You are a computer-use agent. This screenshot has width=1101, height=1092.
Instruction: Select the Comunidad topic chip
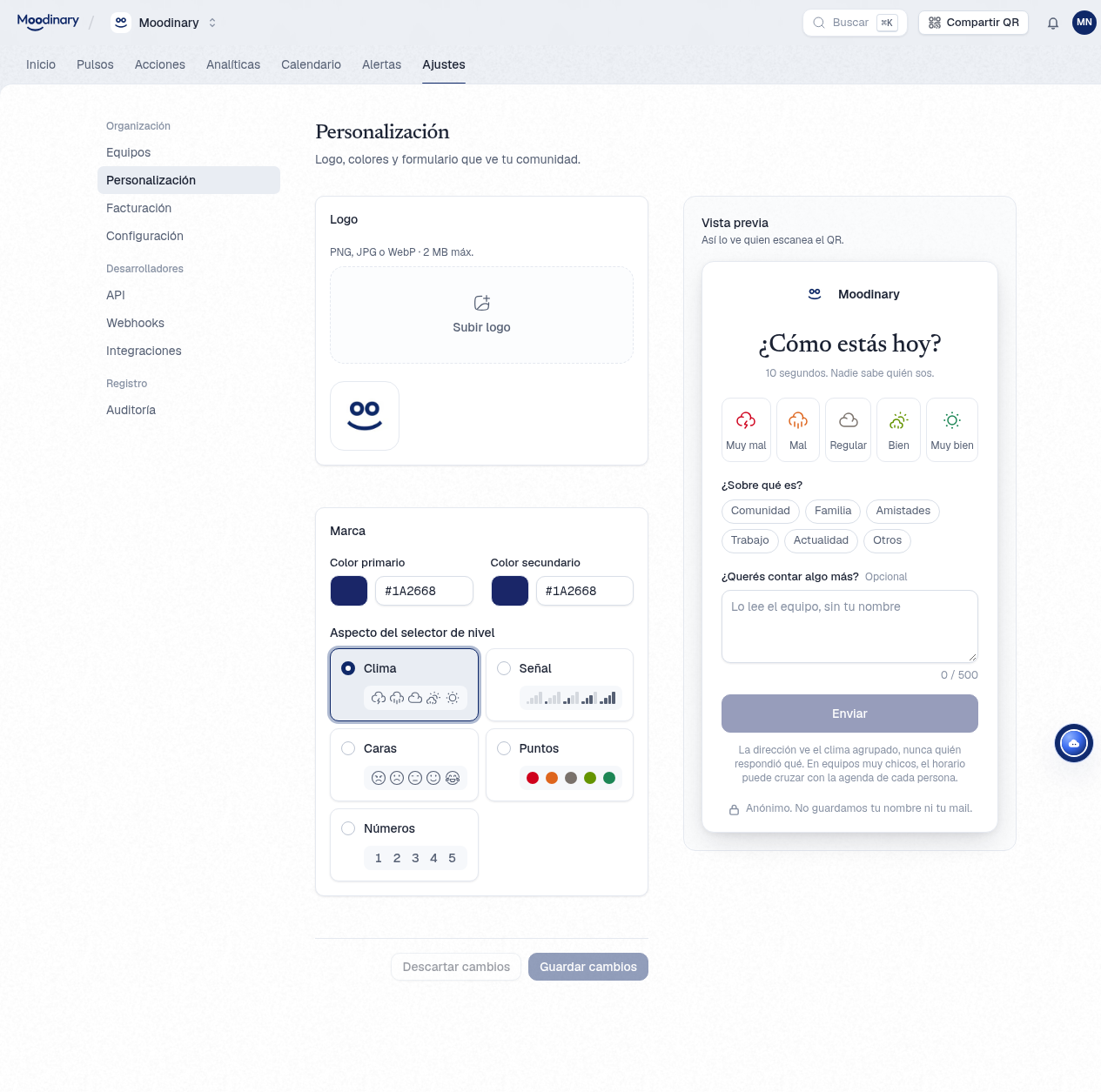(761, 511)
